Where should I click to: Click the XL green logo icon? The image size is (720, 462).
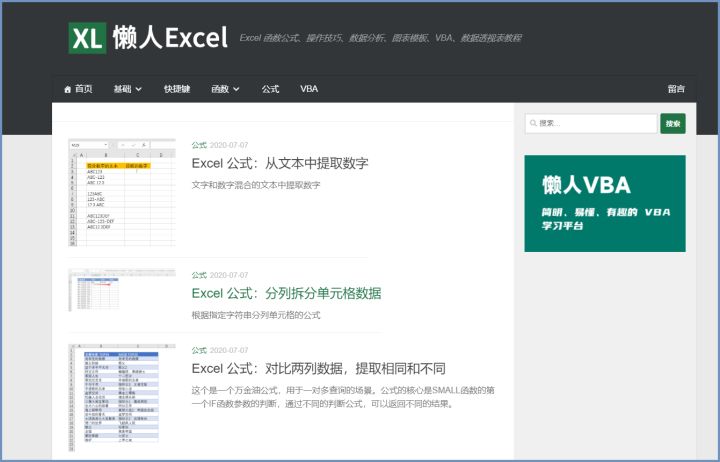pyautogui.click(x=87, y=38)
